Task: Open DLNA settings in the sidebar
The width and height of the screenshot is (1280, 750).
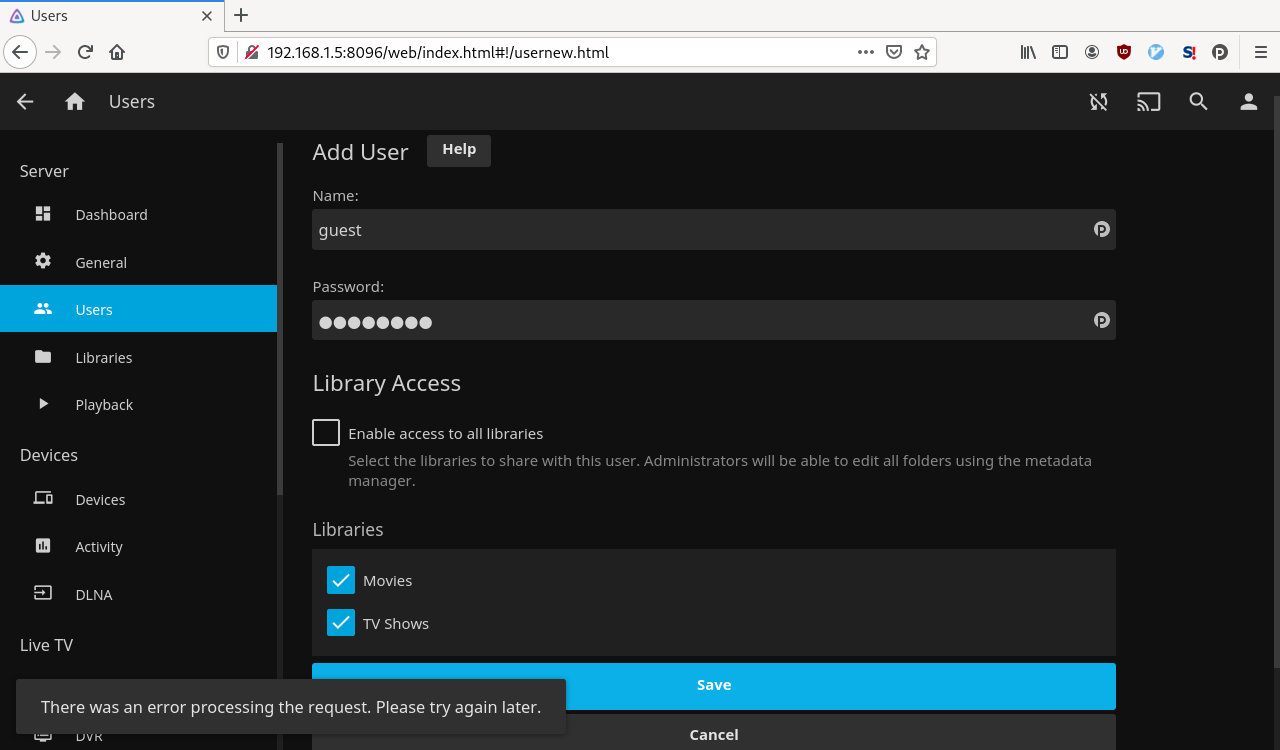Action: 93,594
